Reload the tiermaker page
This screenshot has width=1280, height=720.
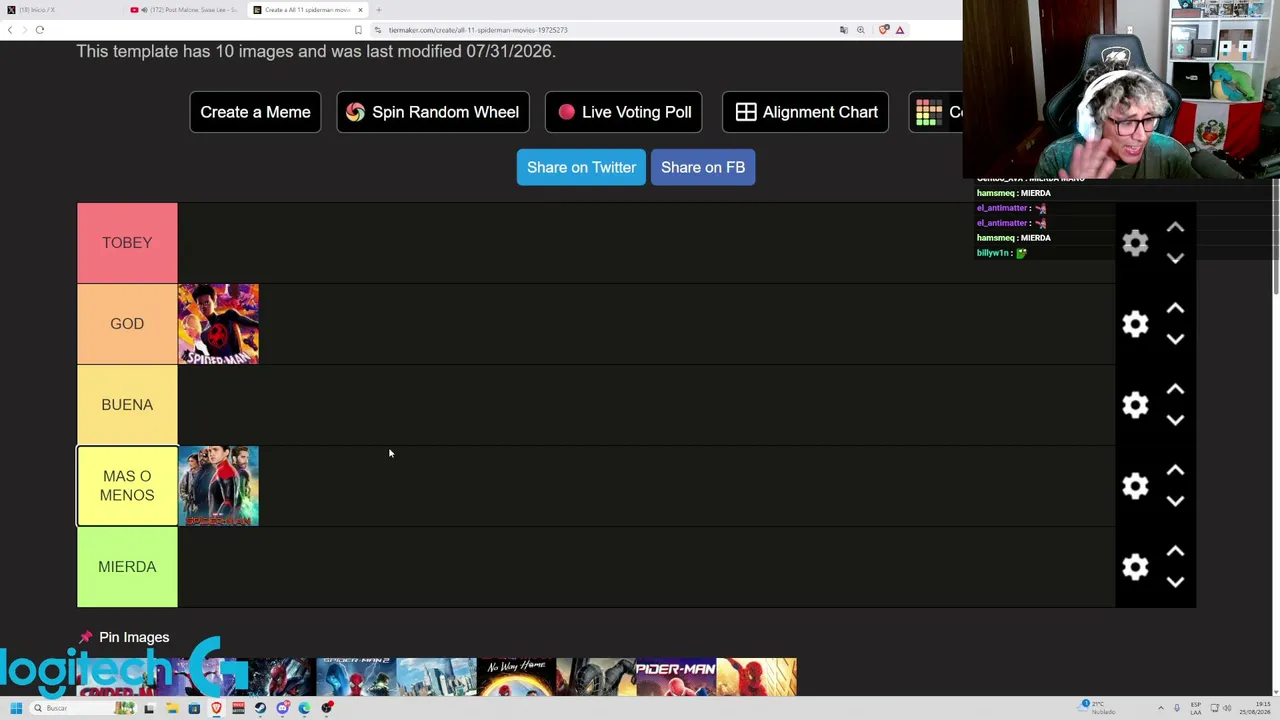pos(40,30)
